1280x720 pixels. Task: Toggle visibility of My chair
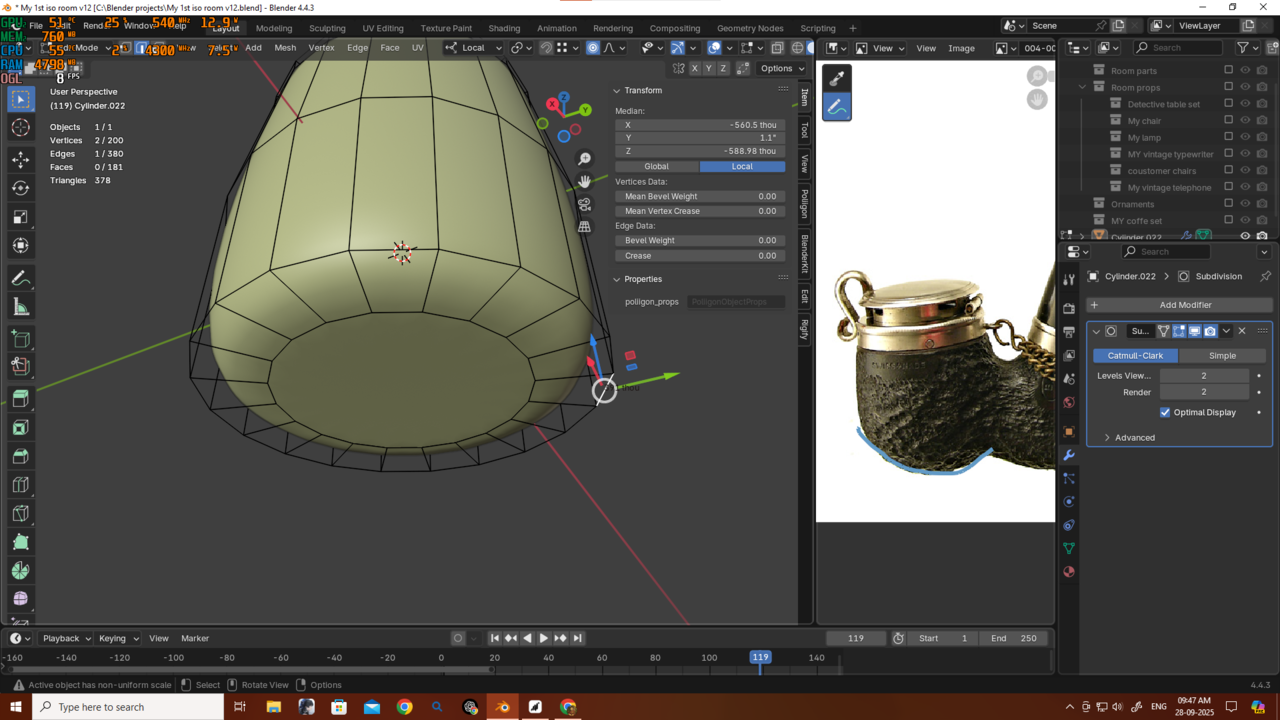click(1245, 121)
